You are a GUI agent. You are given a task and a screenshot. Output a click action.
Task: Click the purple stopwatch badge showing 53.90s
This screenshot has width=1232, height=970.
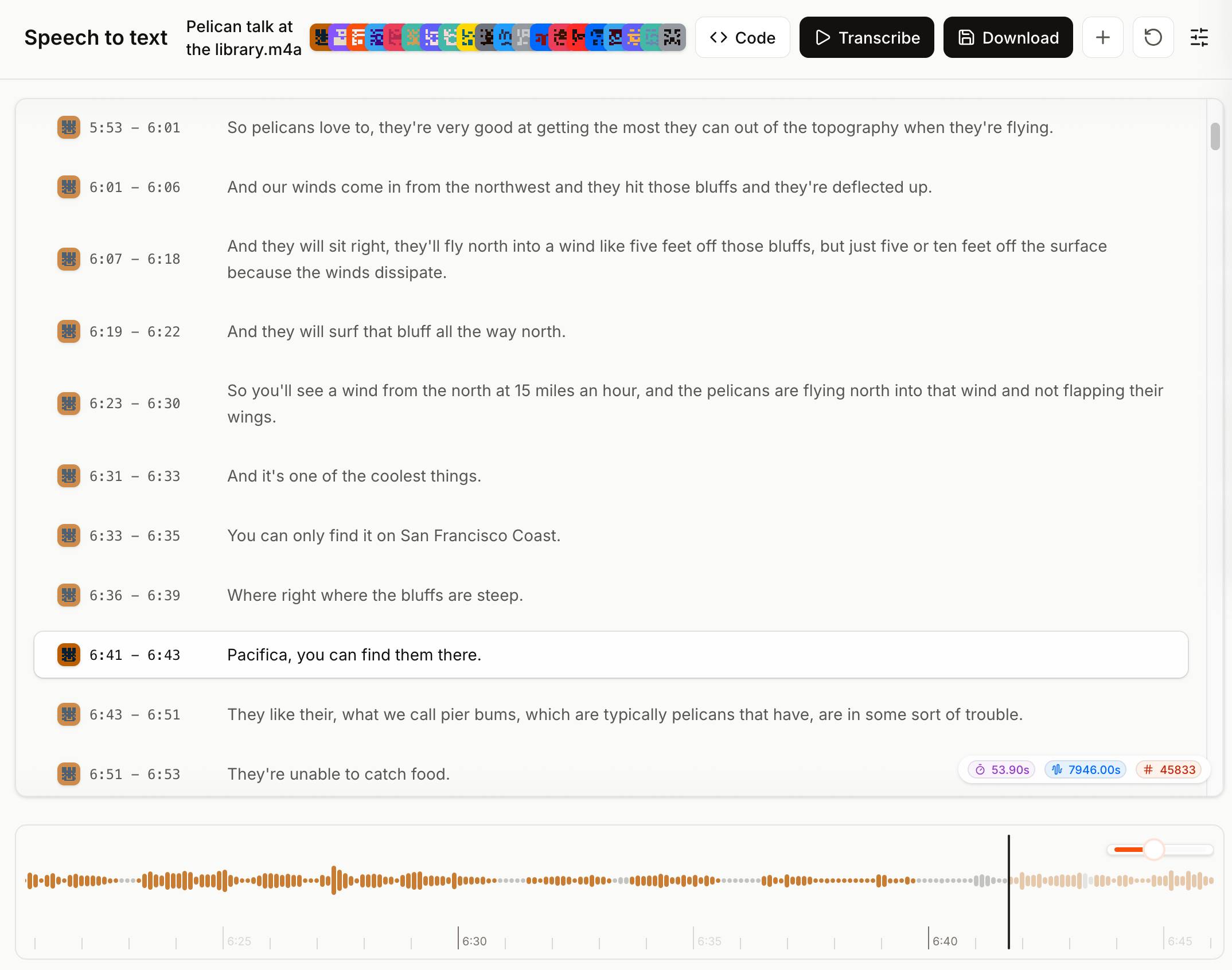click(x=1000, y=770)
